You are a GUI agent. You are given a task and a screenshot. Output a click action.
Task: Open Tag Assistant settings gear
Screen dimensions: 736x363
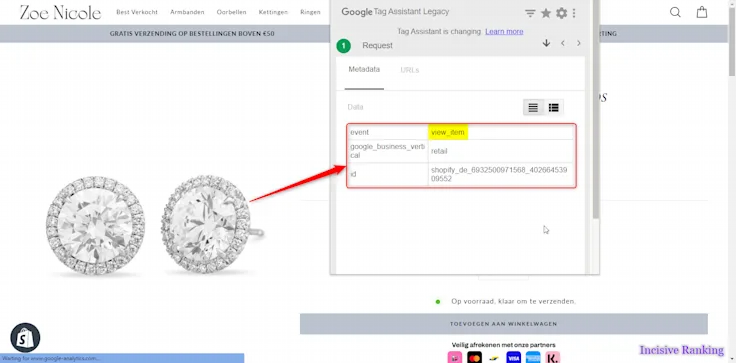click(561, 13)
